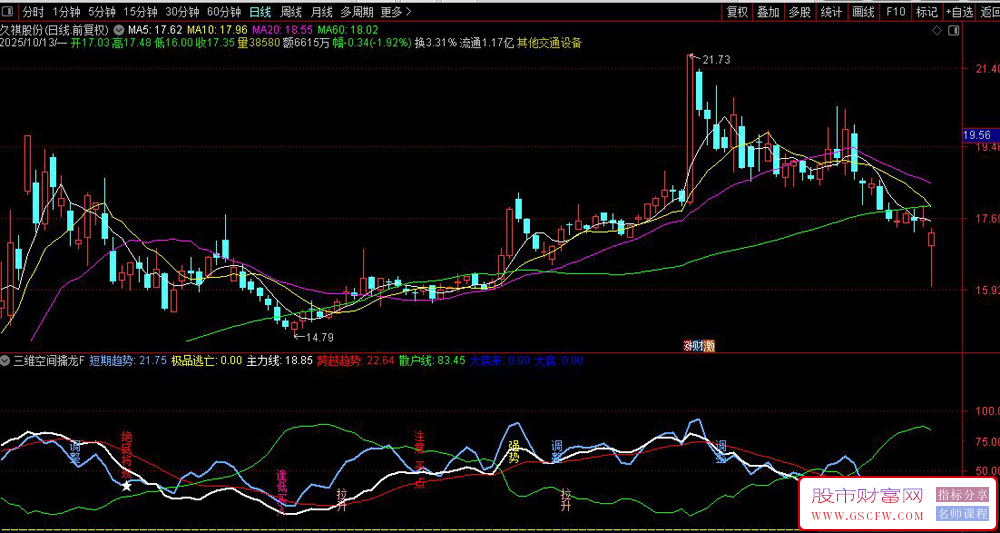Open F10 company information
Viewport: 1000px width, 533px height.
[x=895, y=11]
